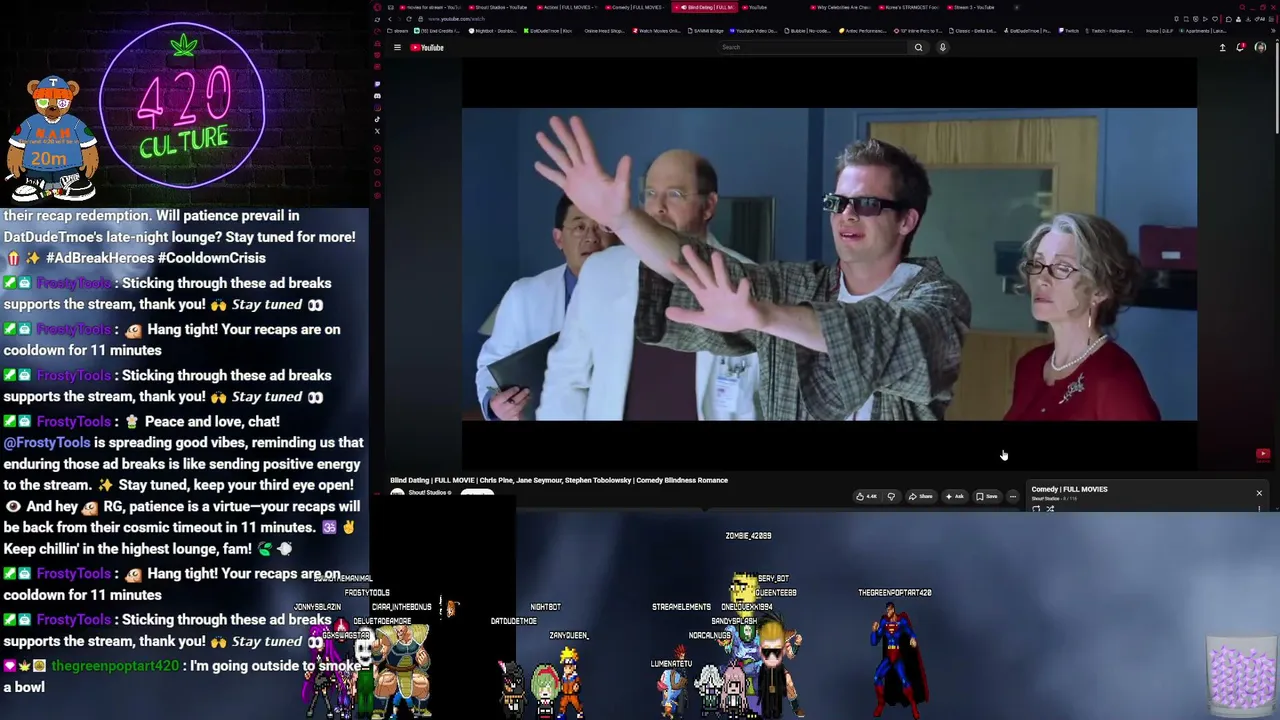Image resolution: width=1280 pixels, height=720 pixels.
Task: Click the '@FrostyTools' mention in chat
Action: (47, 442)
